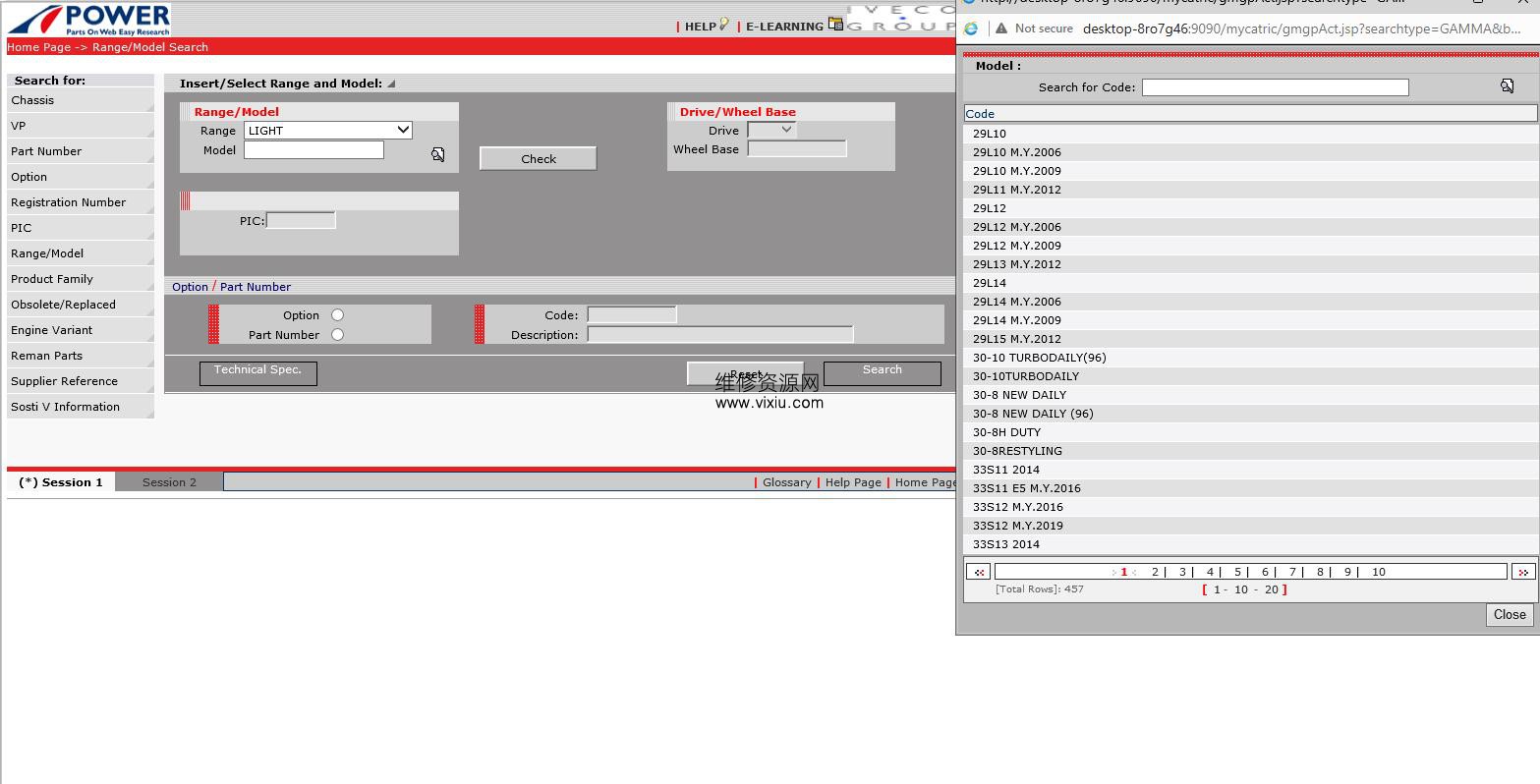Image resolution: width=1540 pixels, height=784 pixels.
Task: Select model 29L14 M.Y.2009
Action: [1250, 320]
